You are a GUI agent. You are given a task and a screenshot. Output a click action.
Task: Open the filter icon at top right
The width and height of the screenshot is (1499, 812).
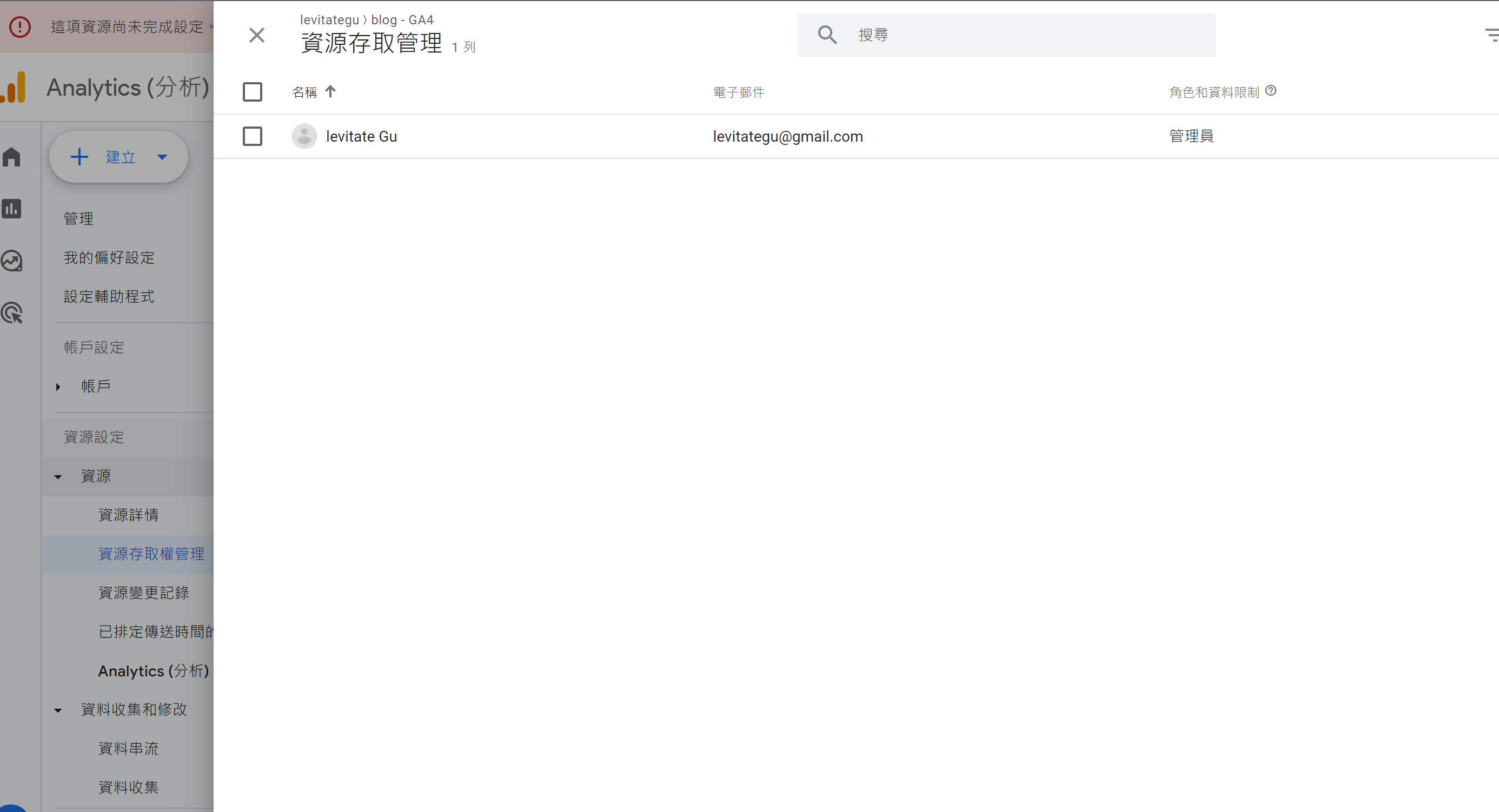1491,35
